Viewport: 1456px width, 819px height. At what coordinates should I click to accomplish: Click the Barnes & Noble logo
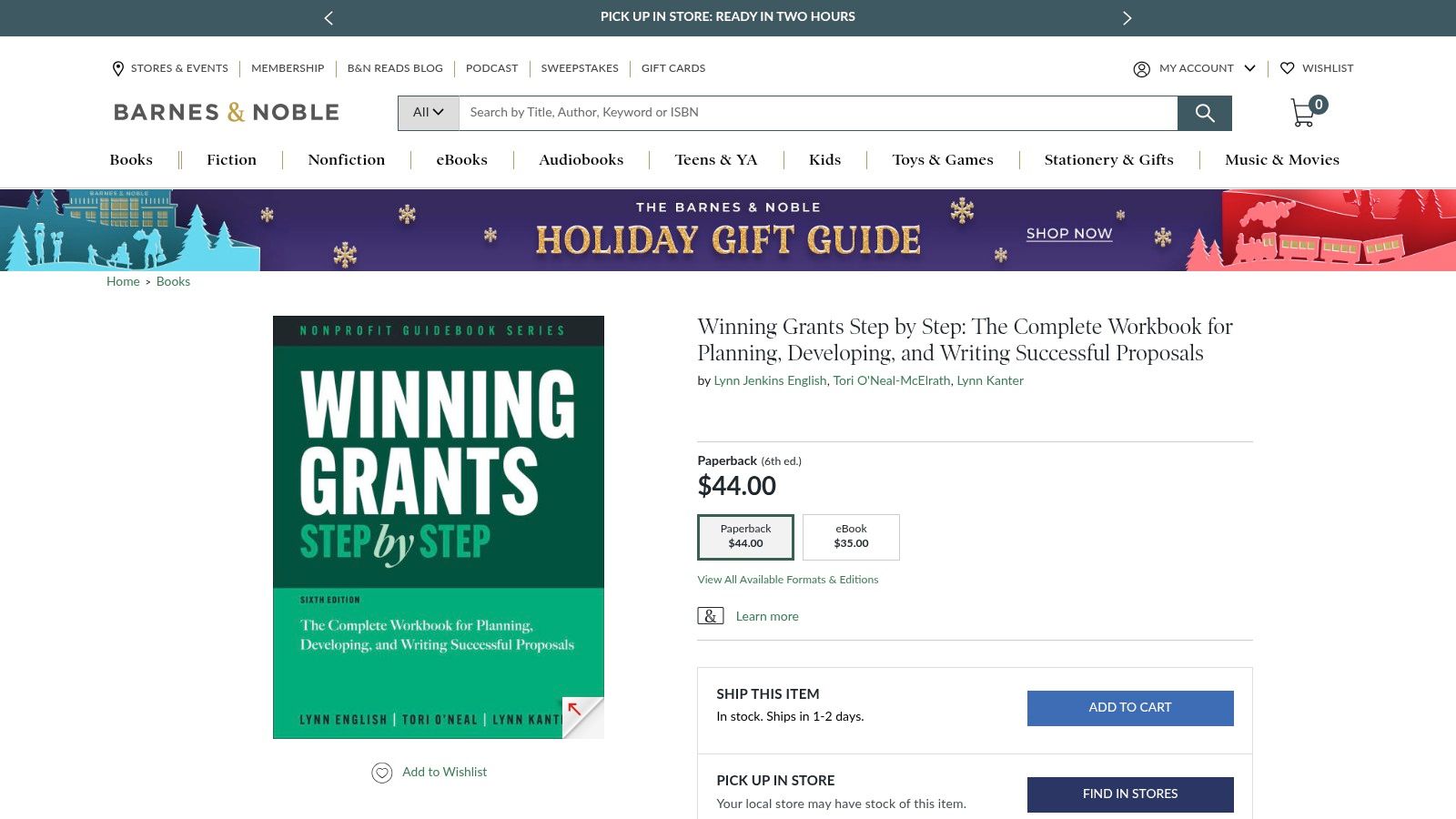pos(225,111)
